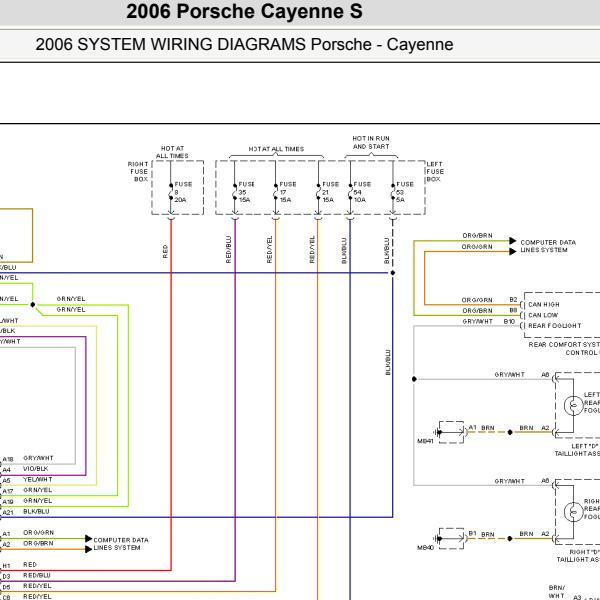Click the vertical "BLK/BLU" label under Fuse 53

click(386, 251)
